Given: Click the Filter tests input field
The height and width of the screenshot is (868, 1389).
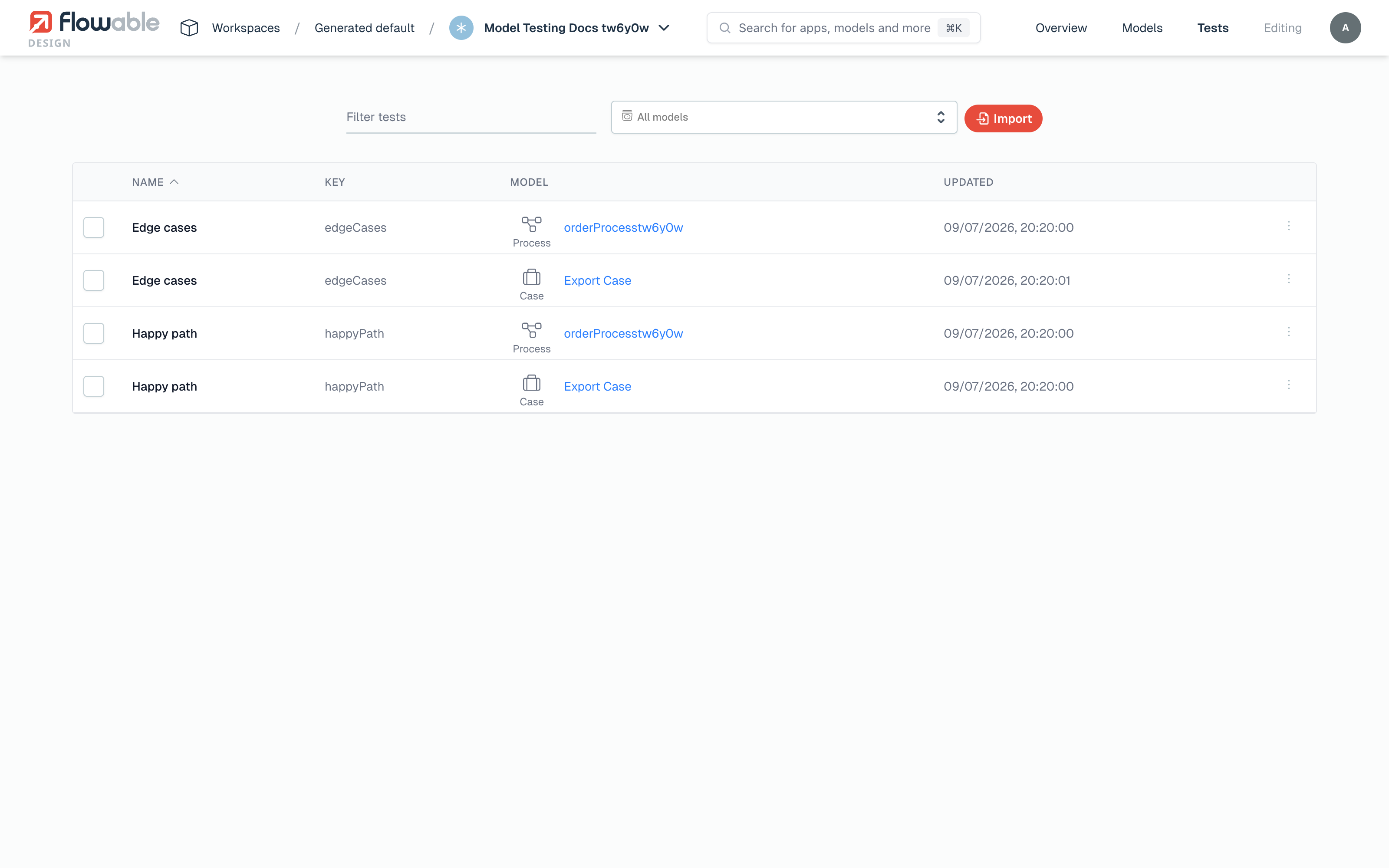Looking at the screenshot, I should 471,117.
